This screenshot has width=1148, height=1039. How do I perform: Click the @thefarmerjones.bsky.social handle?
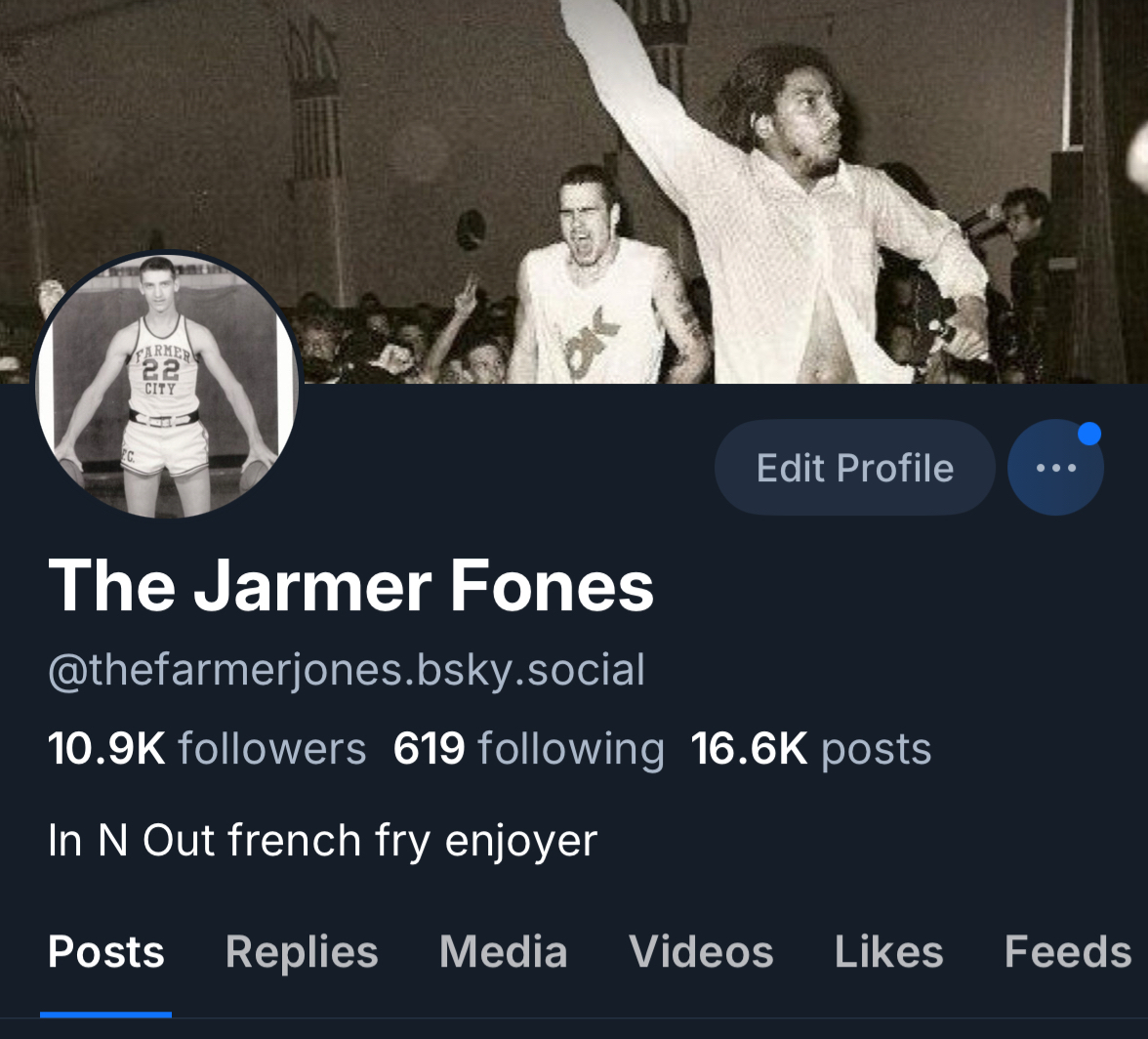pyautogui.click(x=347, y=670)
